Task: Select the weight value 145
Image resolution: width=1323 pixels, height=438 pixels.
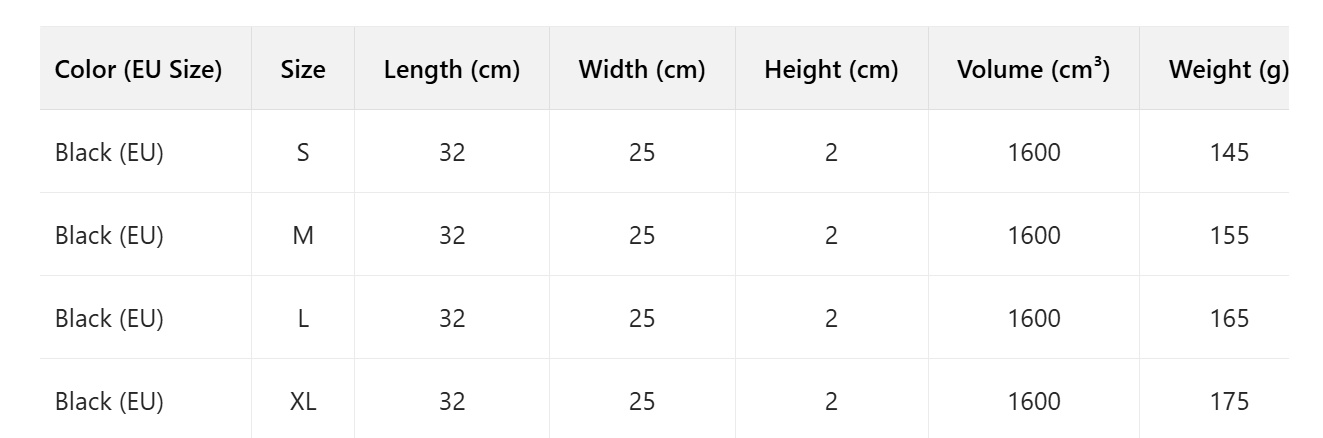Action: click(x=1228, y=153)
